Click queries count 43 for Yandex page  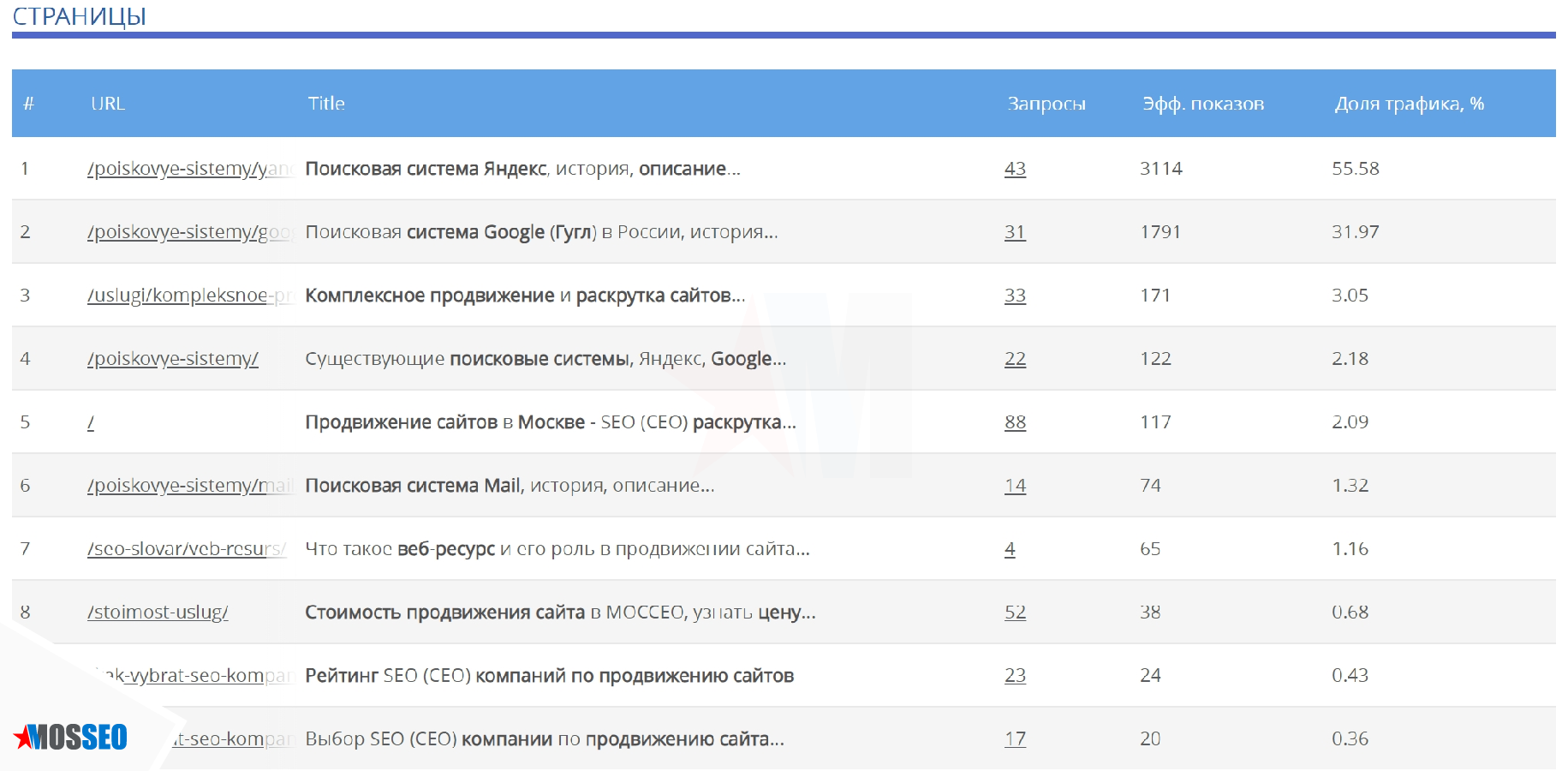coord(1015,169)
